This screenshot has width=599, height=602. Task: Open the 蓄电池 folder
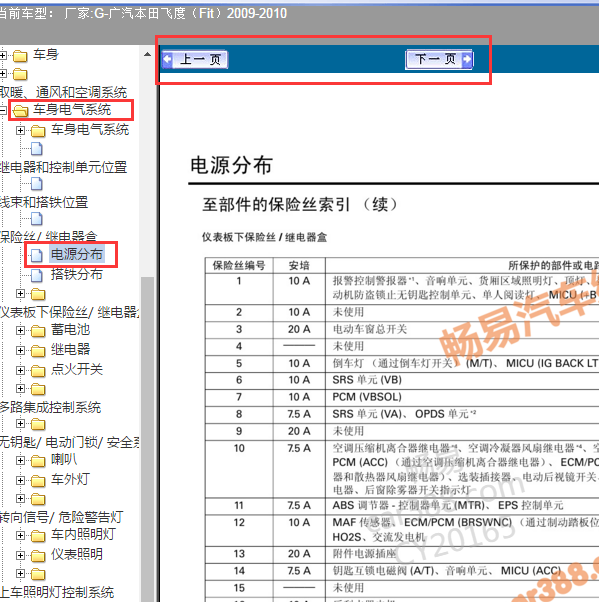[x=71, y=329]
